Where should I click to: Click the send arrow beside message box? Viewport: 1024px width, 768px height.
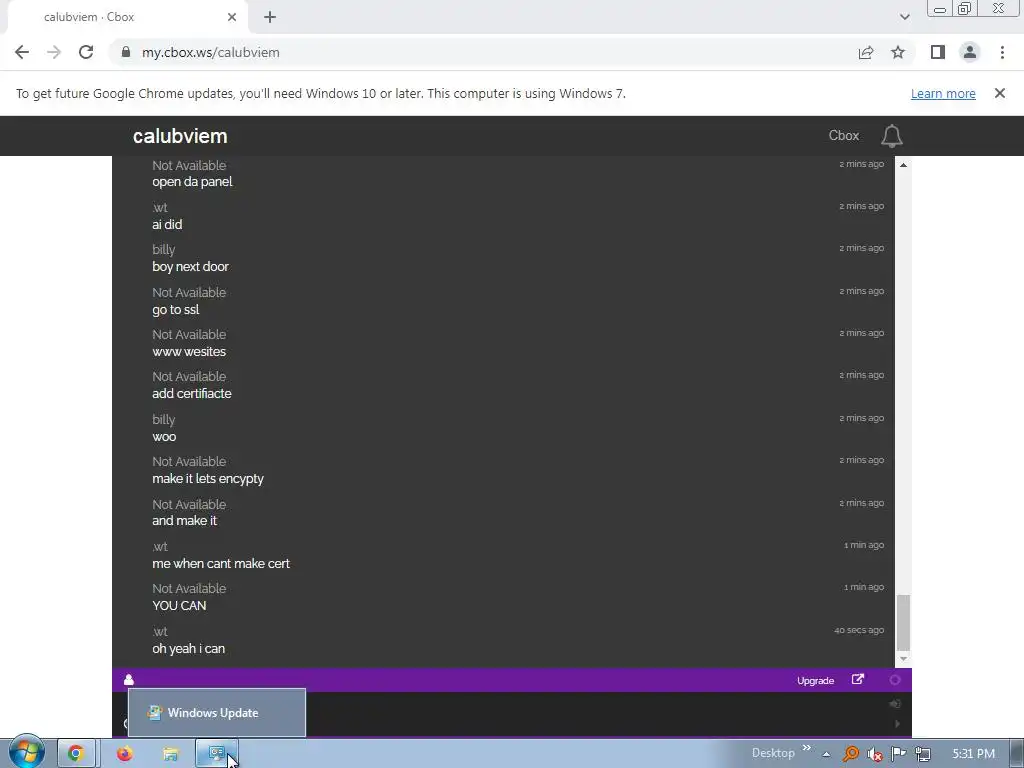pyautogui.click(x=897, y=724)
